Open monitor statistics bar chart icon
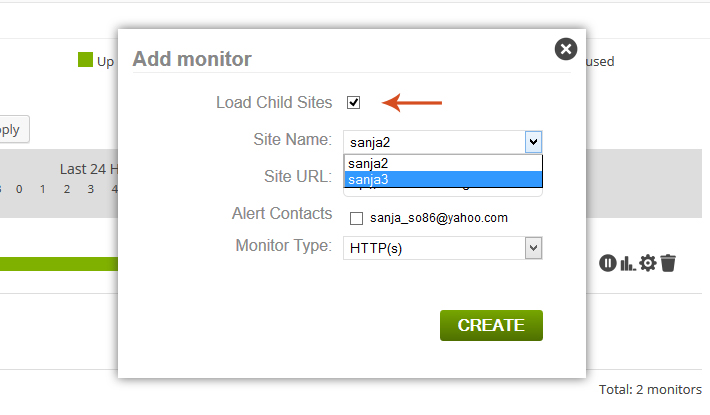710x415 pixels. click(x=628, y=263)
